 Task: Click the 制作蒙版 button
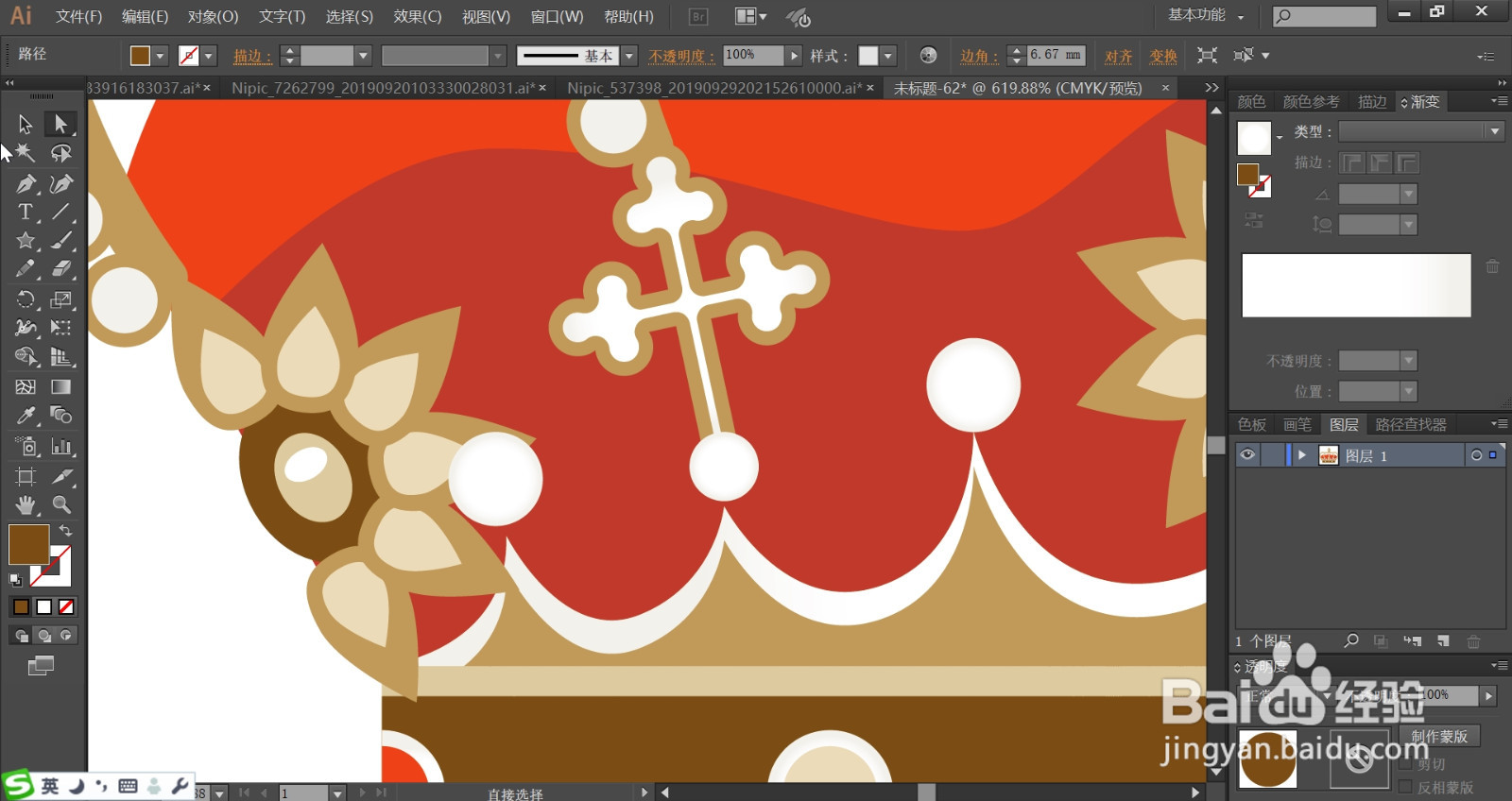click(1439, 736)
